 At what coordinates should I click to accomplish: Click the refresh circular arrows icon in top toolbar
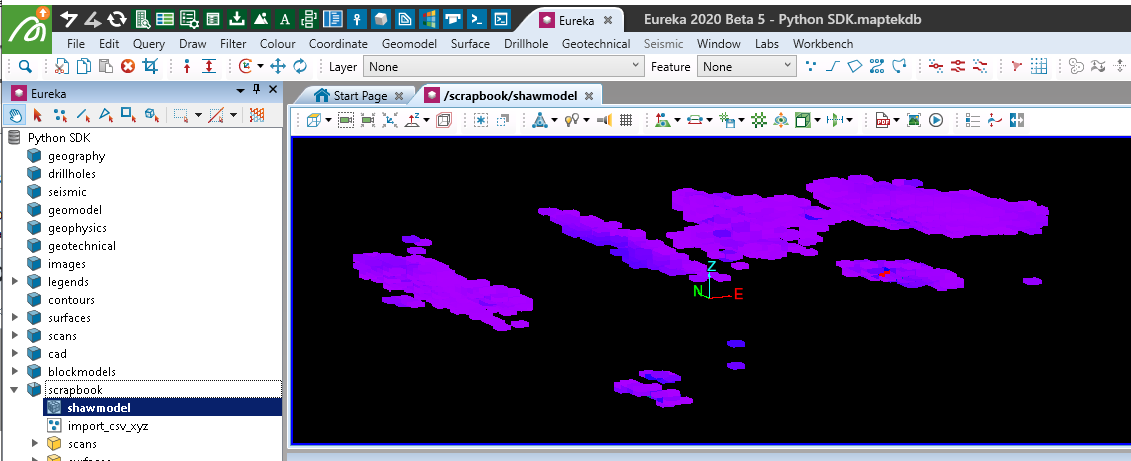pyautogui.click(x=116, y=19)
